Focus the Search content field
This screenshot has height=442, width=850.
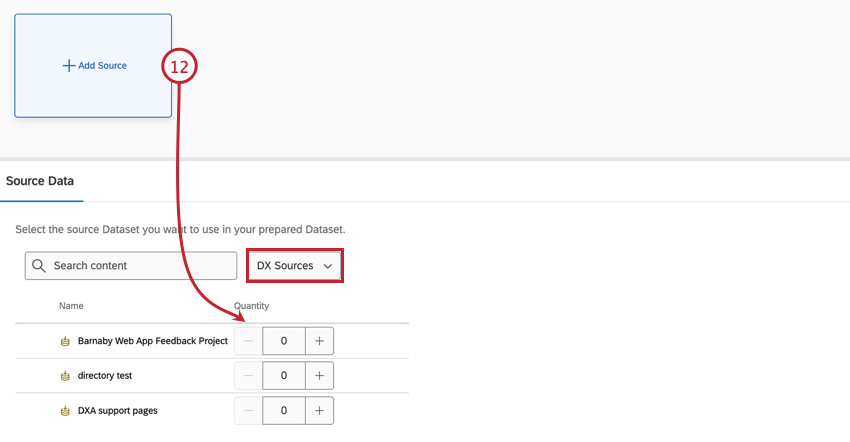tap(140, 266)
